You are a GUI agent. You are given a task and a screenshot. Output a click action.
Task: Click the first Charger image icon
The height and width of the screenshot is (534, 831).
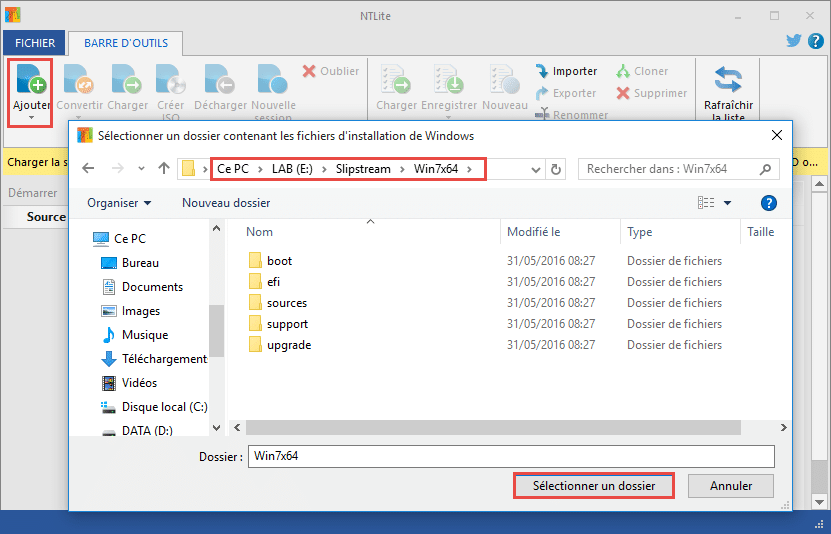127,79
